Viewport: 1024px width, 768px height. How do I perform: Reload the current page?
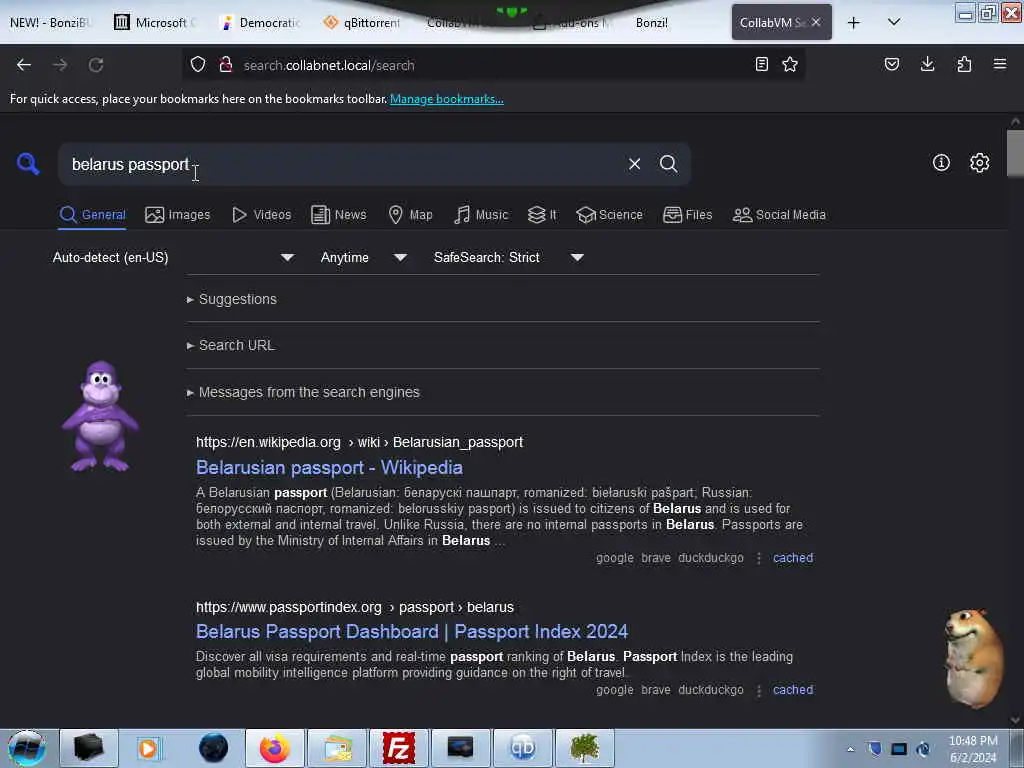[96, 65]
